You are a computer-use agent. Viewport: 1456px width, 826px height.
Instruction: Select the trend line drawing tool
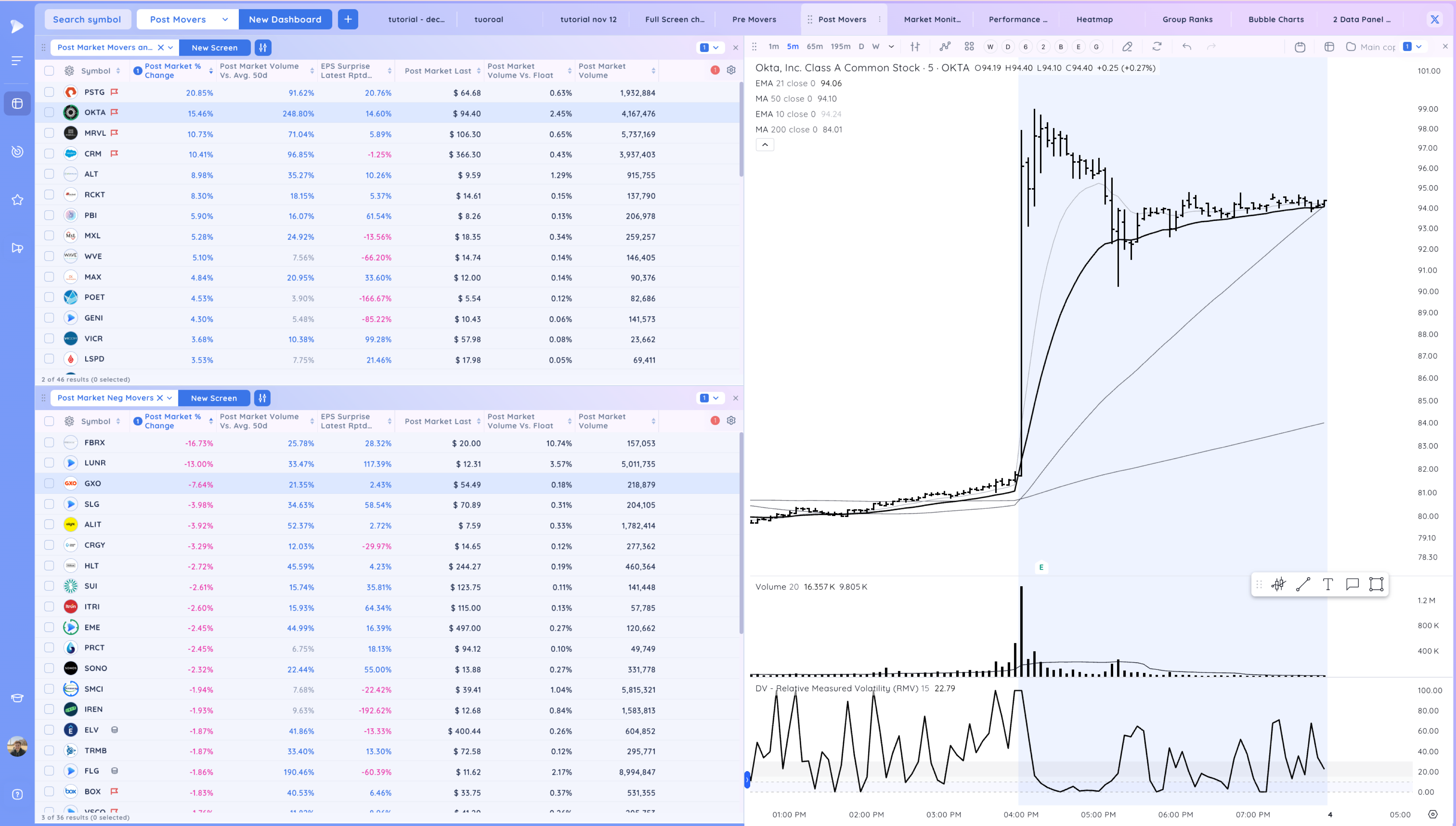pos(1303,584)
